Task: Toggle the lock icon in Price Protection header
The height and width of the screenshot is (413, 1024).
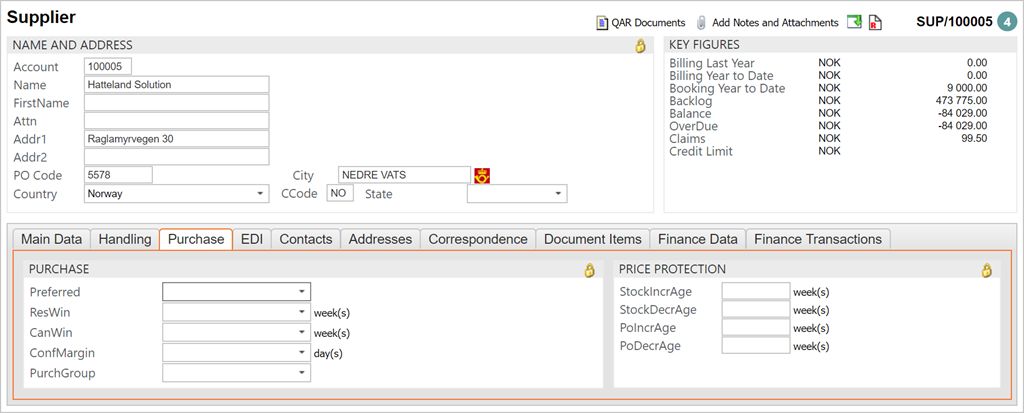Action: pyautogui.click(x=987, y=270)
